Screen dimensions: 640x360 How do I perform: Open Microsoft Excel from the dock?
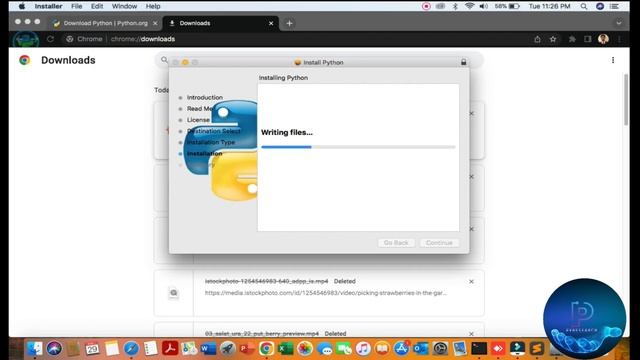[285, 349]
